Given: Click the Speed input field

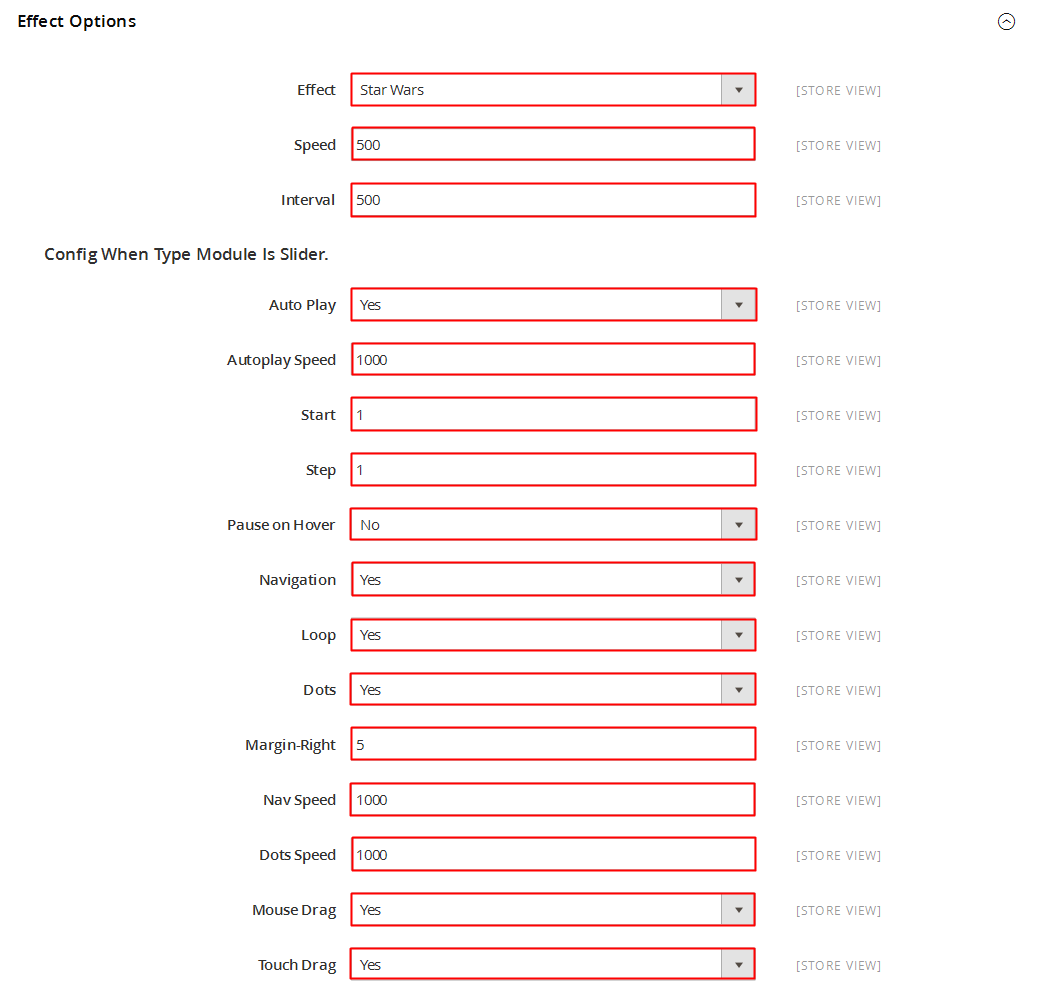Looking at the screenshot, I should click(x=553, y=144).
